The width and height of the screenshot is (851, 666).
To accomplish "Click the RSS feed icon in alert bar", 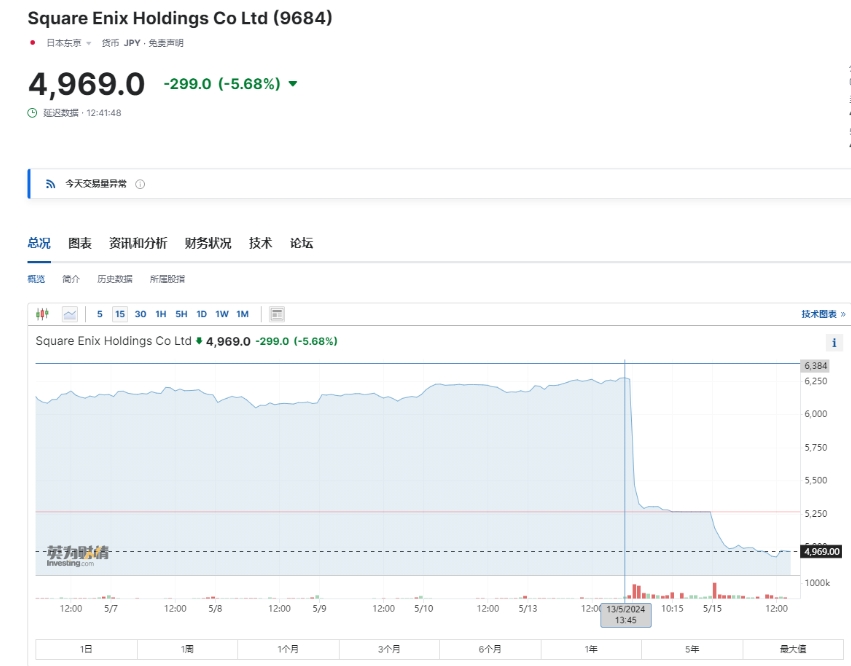I will coord(50,184).
